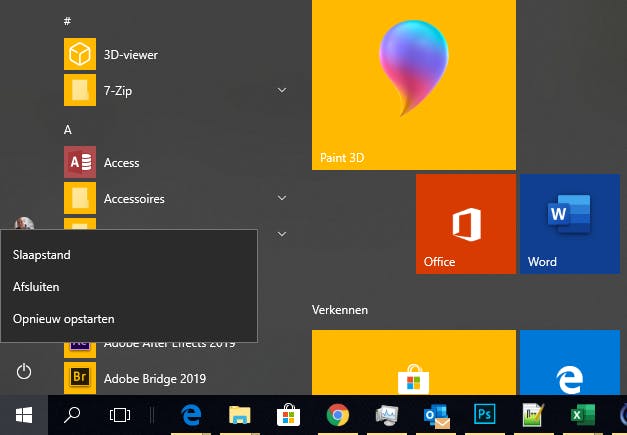This screenshot has width=627, height=435.
Task: Launch Excel from the taskbar
Action: click(583, 415)
